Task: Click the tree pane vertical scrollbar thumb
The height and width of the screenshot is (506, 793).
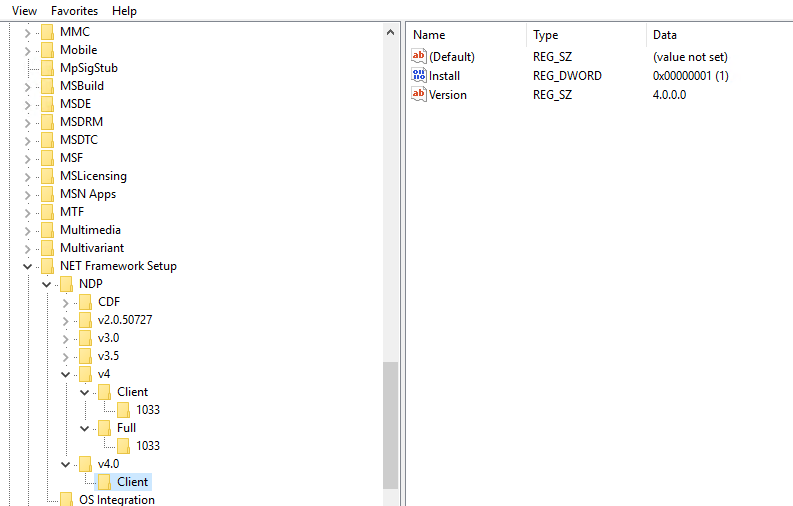Action: [390, 425]
